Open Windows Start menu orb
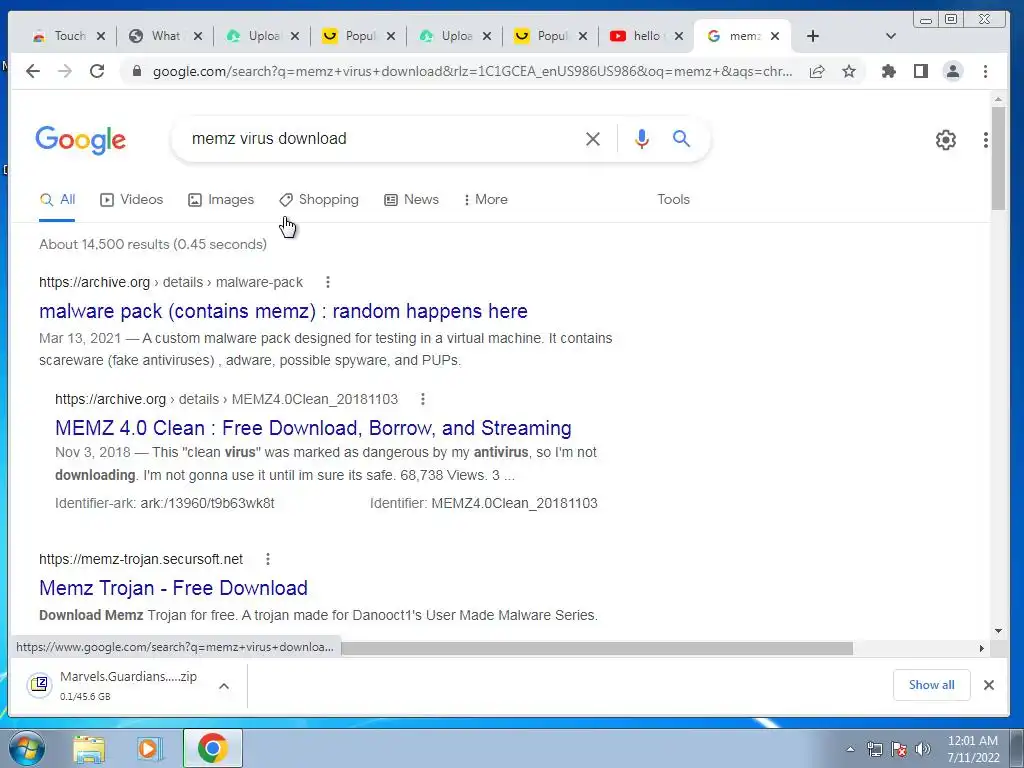This screenshot has height=768, width=1024. click(x=27, y=748)
